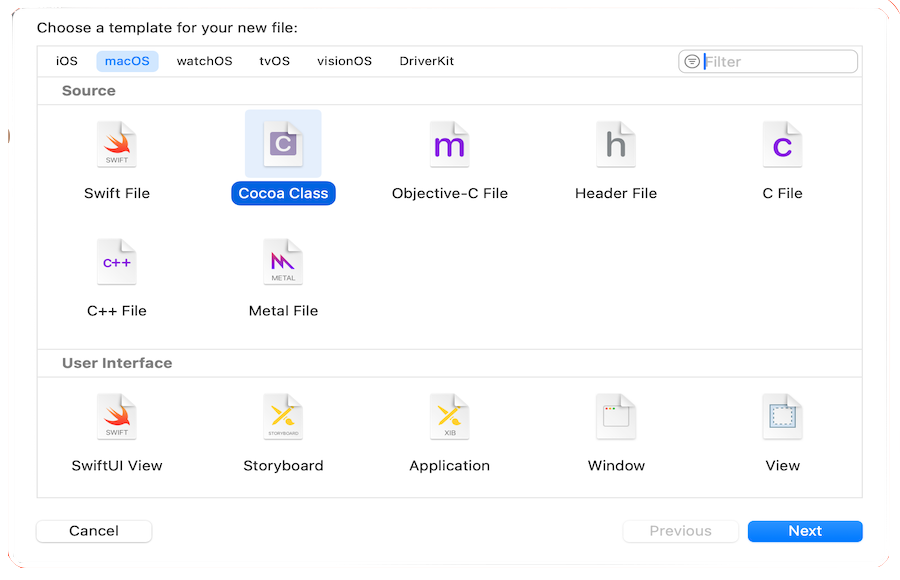Image resolution: width=900 pixels, height=580 pixels.
Task: Open the visionOS platform tab
Action: [344, 61]
